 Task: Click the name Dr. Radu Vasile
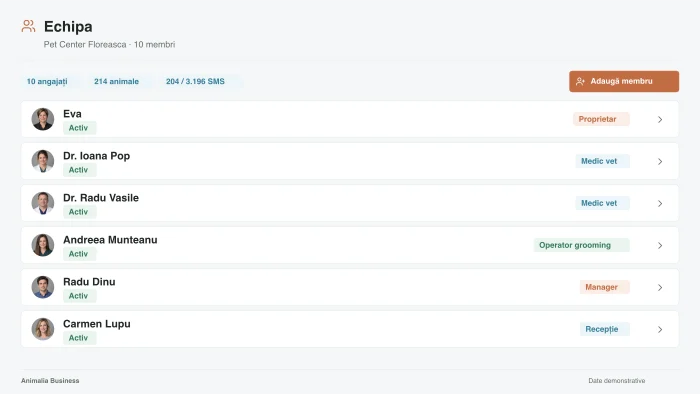pyautogui.click(x=101, y=198)
